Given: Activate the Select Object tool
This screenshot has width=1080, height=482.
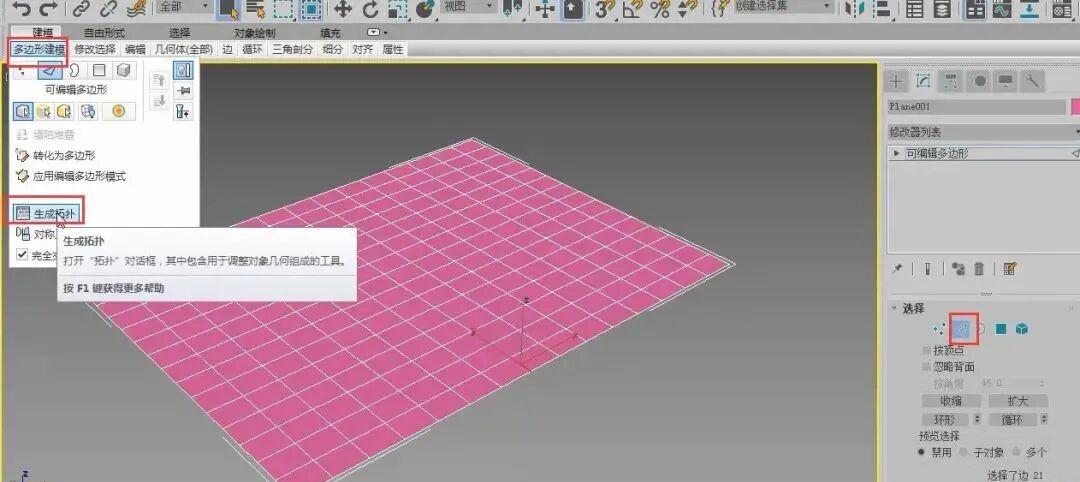Looking at the screenshot, I should click(229, 8).
